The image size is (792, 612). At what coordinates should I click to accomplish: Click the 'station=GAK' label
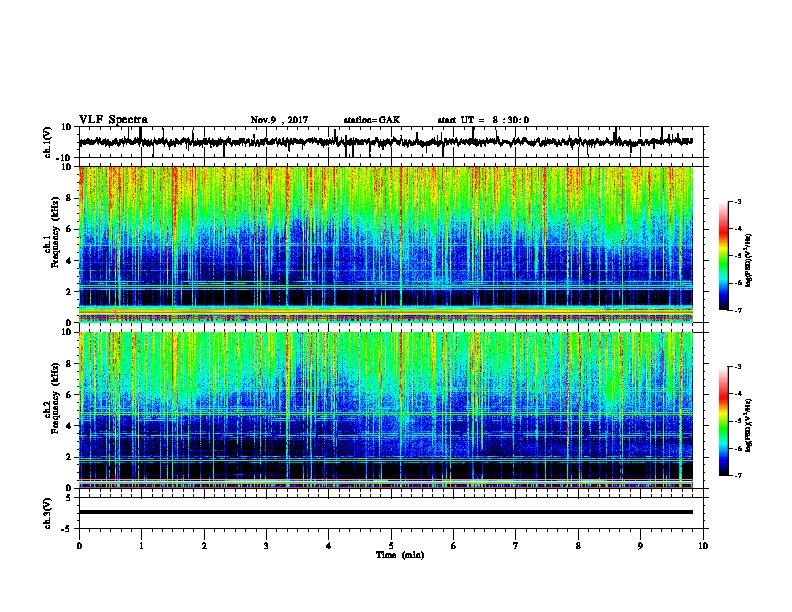372,120
